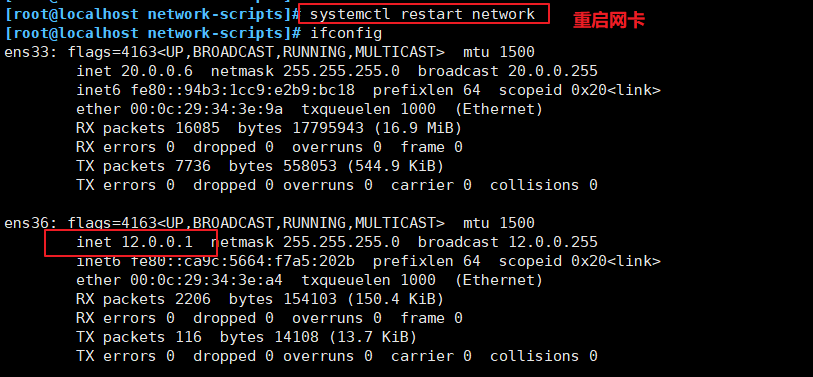Image resolution: width=813 pixels, height=377 pixels.
Task: Click the ifconfig command text
Action: pos(346,34)
